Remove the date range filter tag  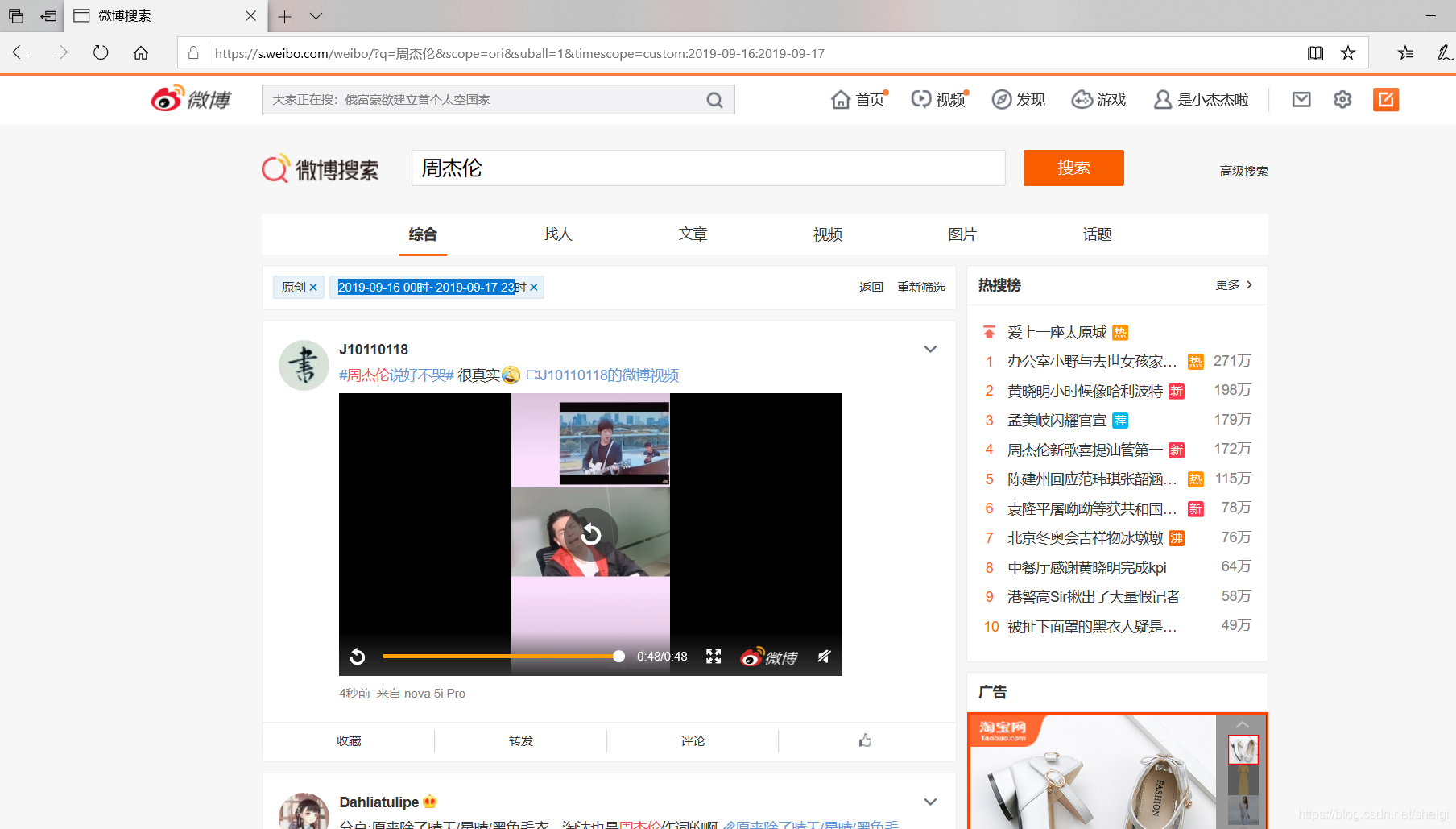click(533, 287)
